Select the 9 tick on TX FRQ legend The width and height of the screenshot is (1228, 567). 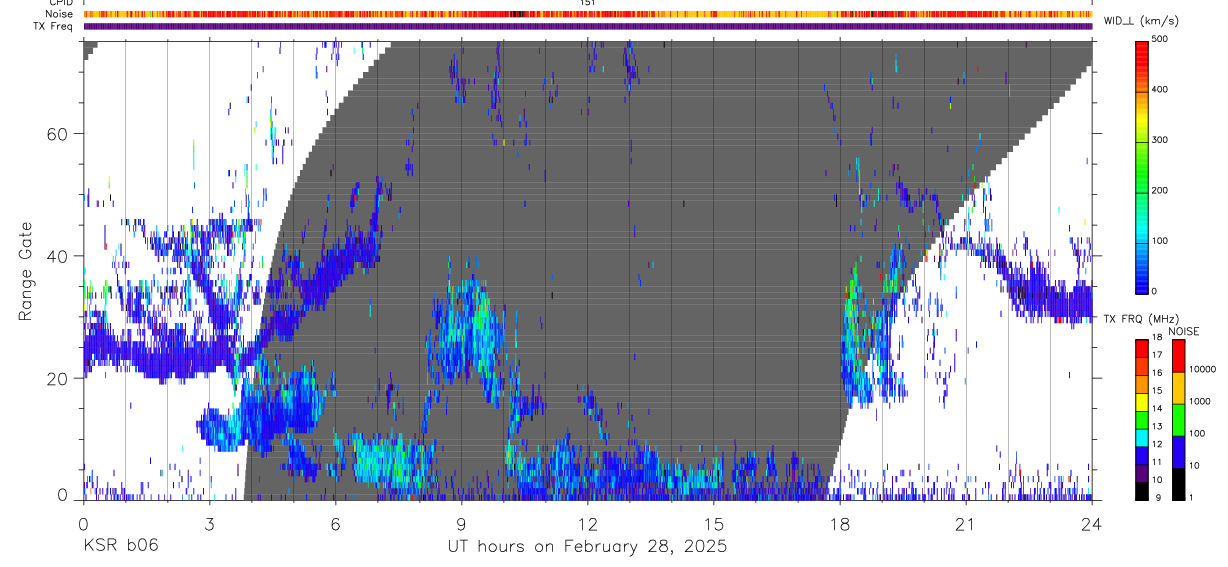tap(1157, 497)
